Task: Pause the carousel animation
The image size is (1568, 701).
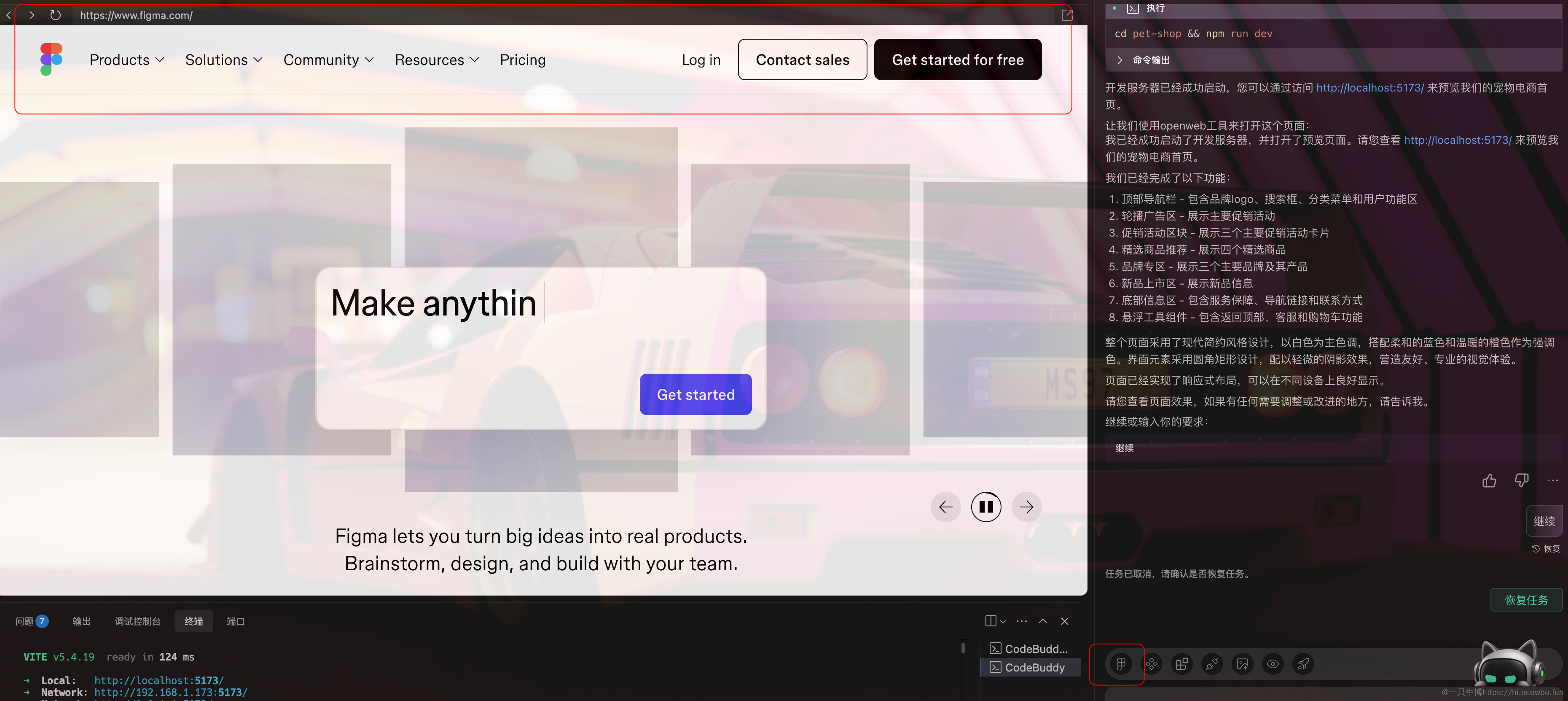Action: point(985,507)
